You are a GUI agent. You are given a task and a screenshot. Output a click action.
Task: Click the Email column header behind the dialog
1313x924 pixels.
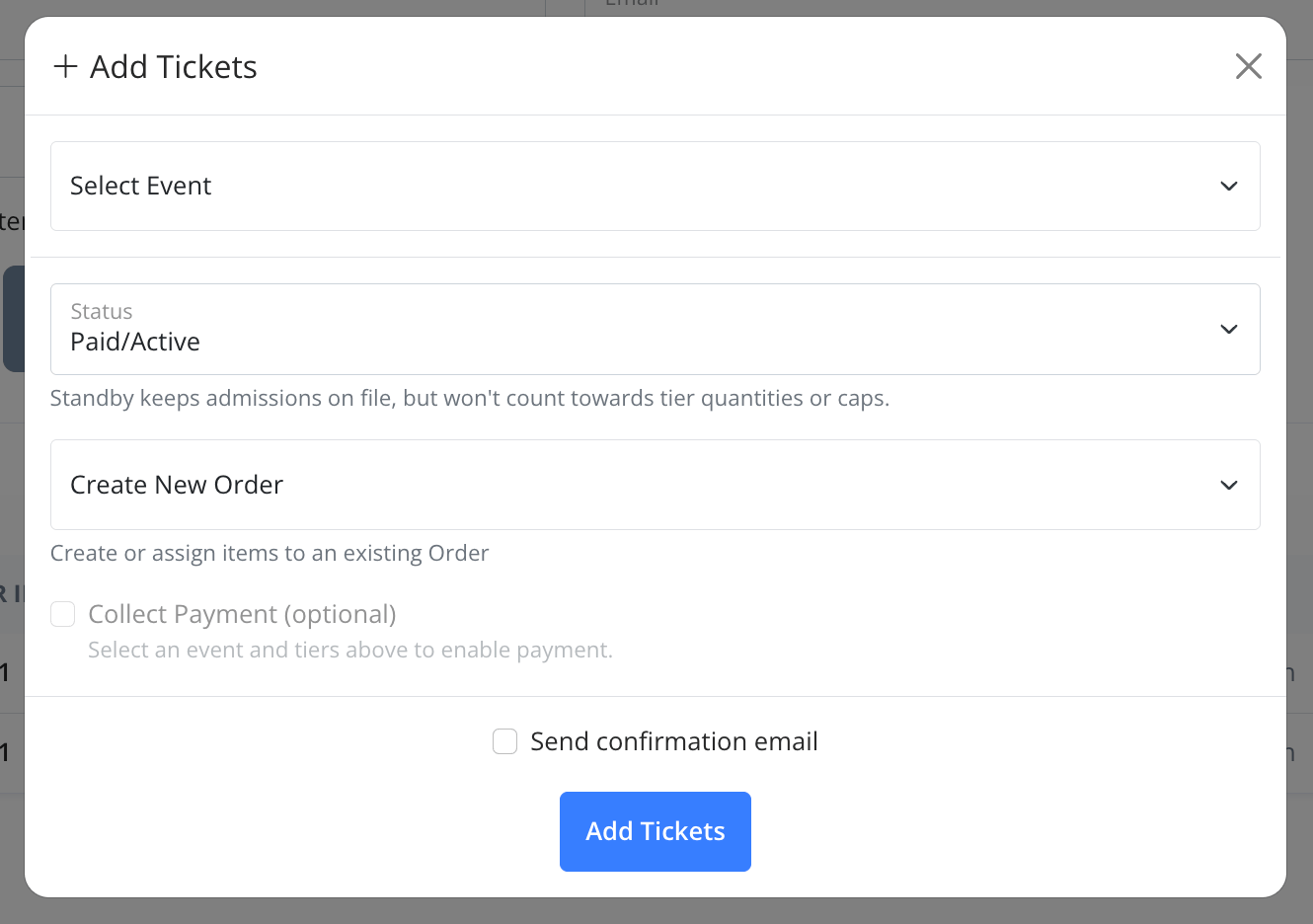point(632,4)
